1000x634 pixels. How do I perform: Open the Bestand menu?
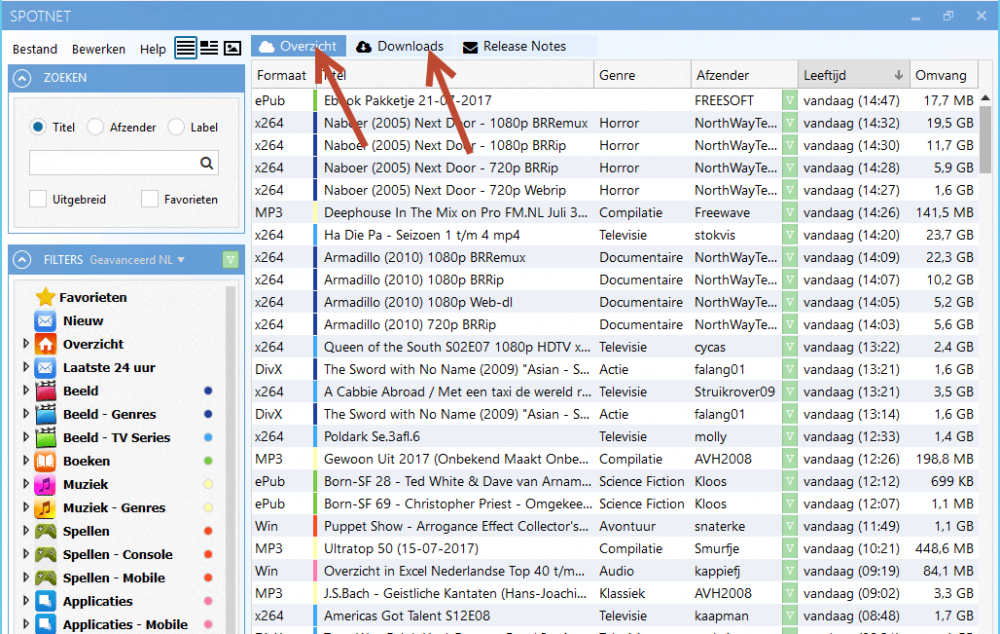[35, 49]
